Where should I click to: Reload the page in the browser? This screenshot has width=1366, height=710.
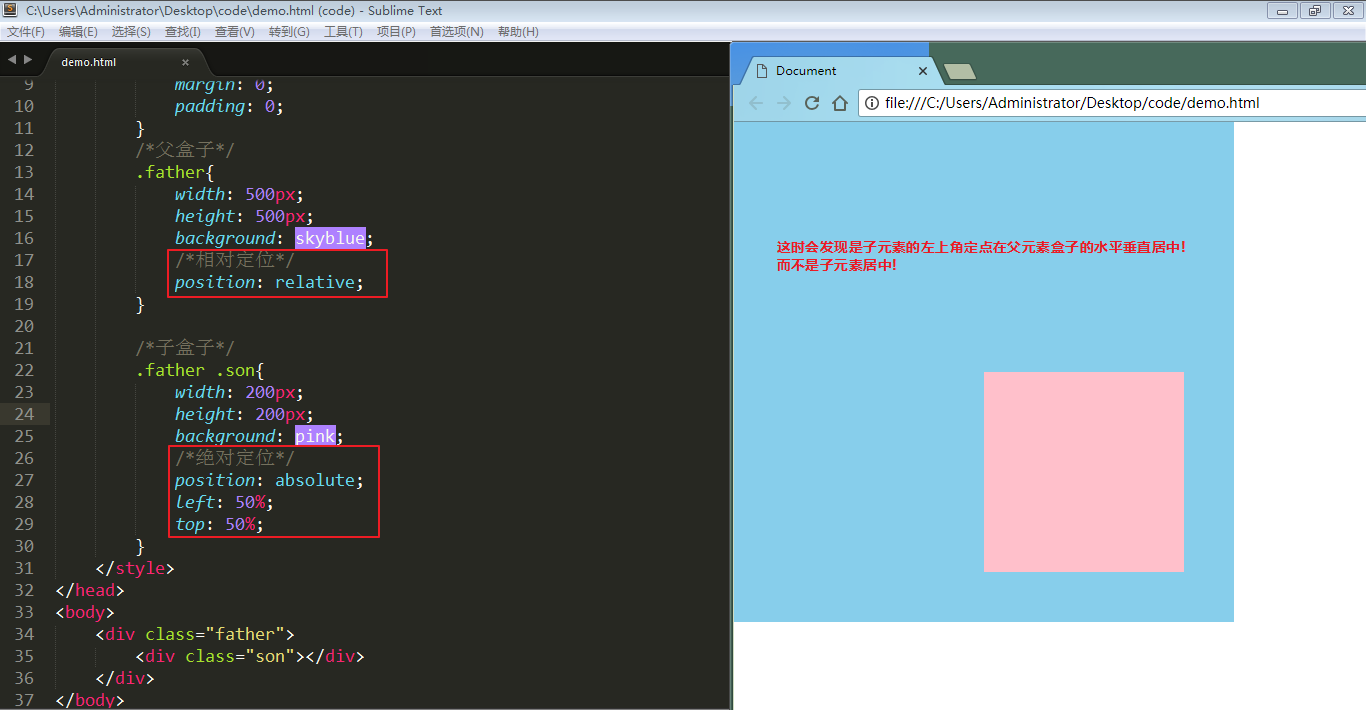click(x=812, y=103)
